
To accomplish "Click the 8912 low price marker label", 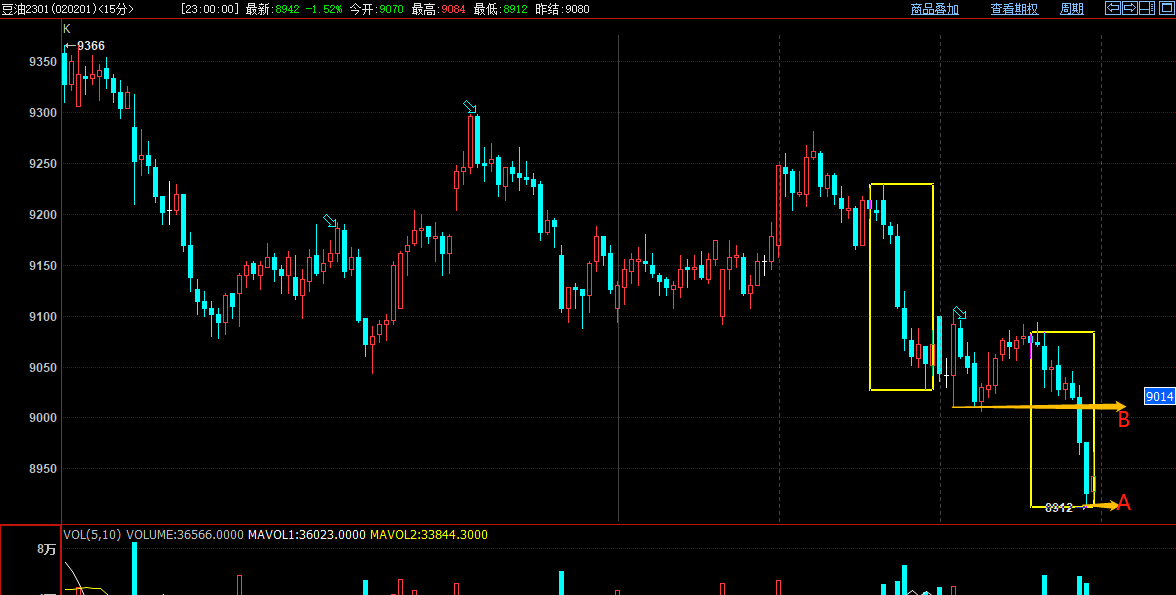I will coord(1059,507).
